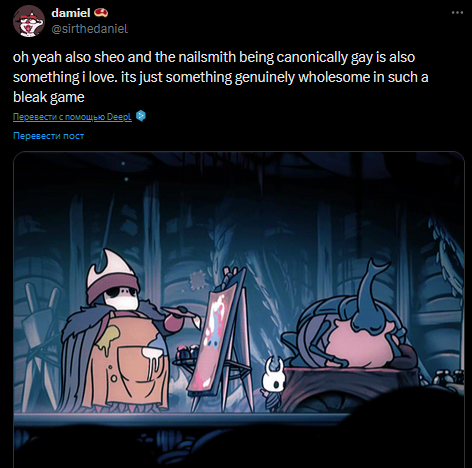Viewport: 472px width, 468px height.
Task: Open the three-dot more options menu
Action: [x=457, y=12]
